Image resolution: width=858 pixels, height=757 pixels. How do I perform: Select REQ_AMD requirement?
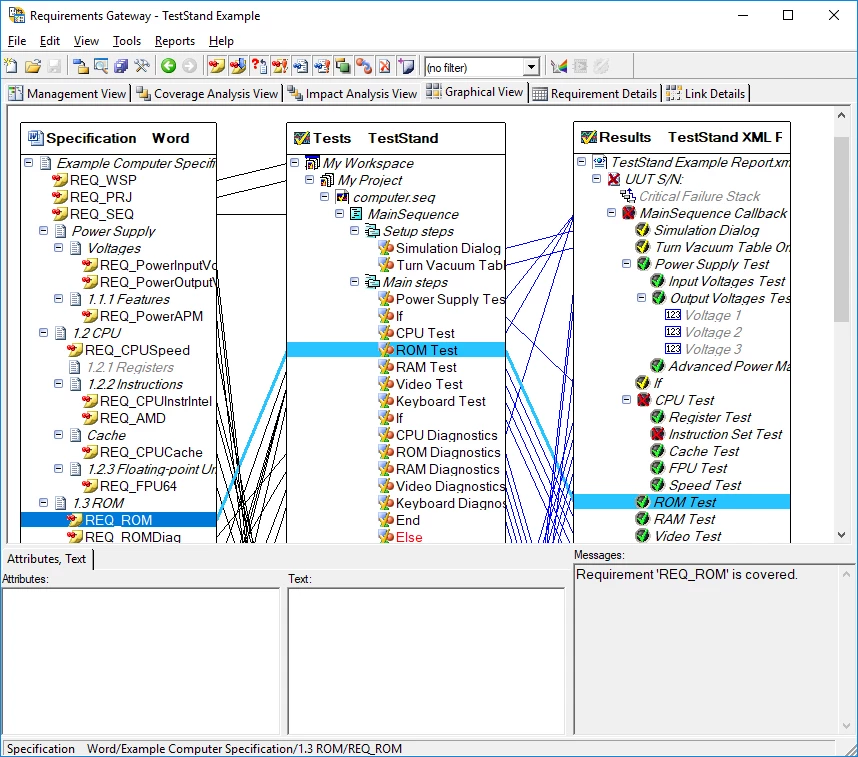tap(133, 418)
